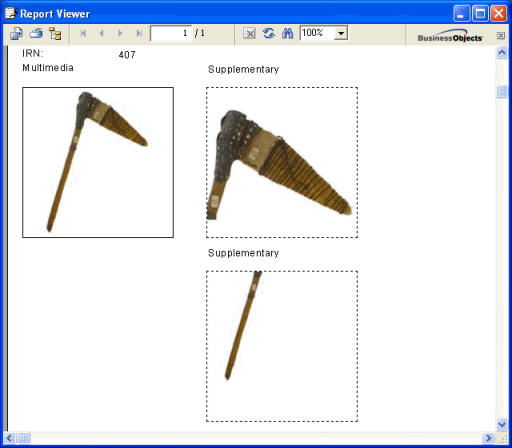Refresh the report data
This screenshot has height=448, width=512.
tap(268, 33)
